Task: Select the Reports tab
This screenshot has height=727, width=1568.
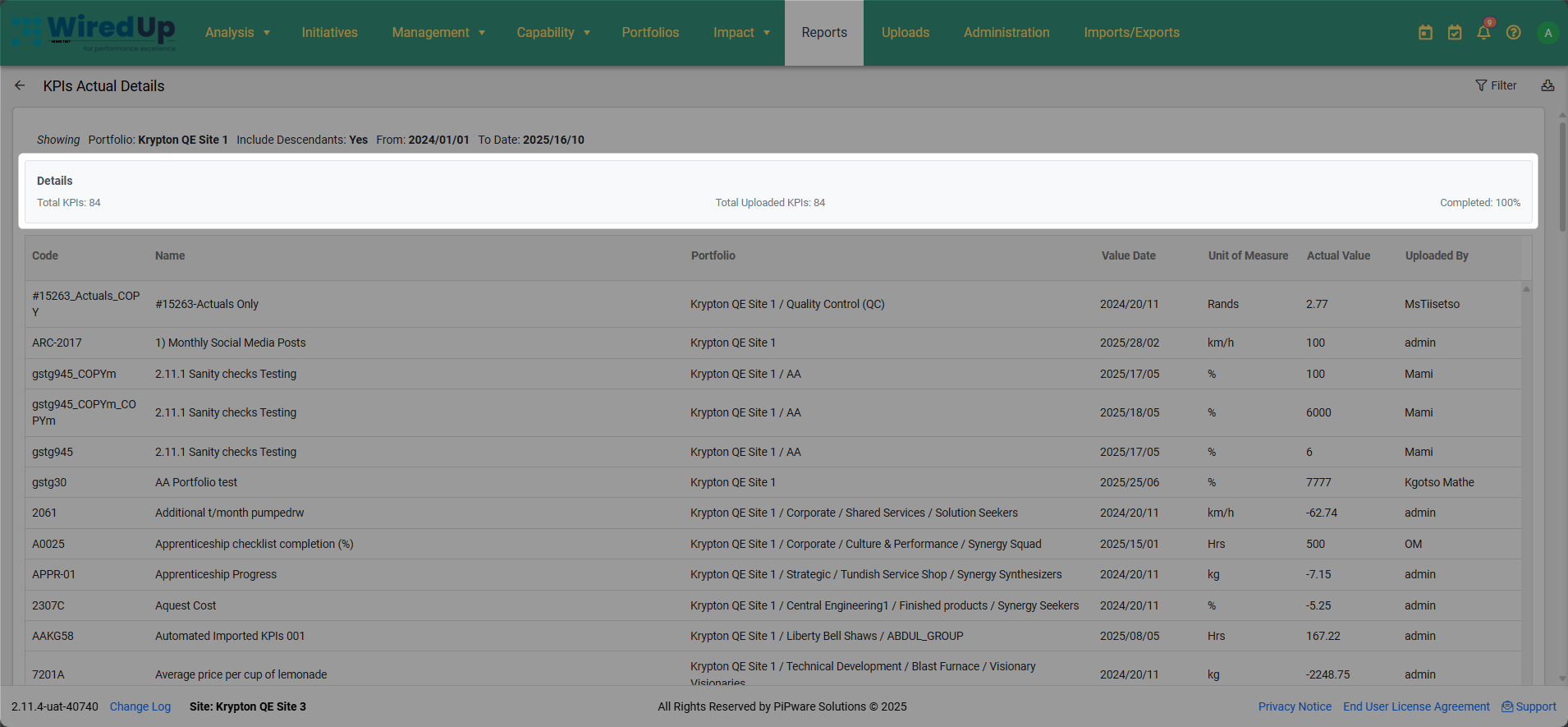Action: (x=824, y=33)
